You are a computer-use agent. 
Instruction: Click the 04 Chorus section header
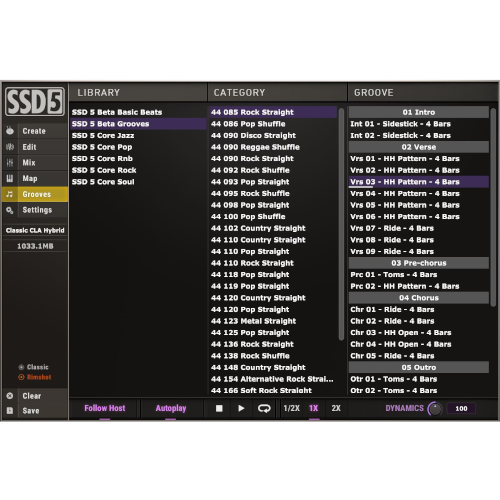(x=419, y=298)
